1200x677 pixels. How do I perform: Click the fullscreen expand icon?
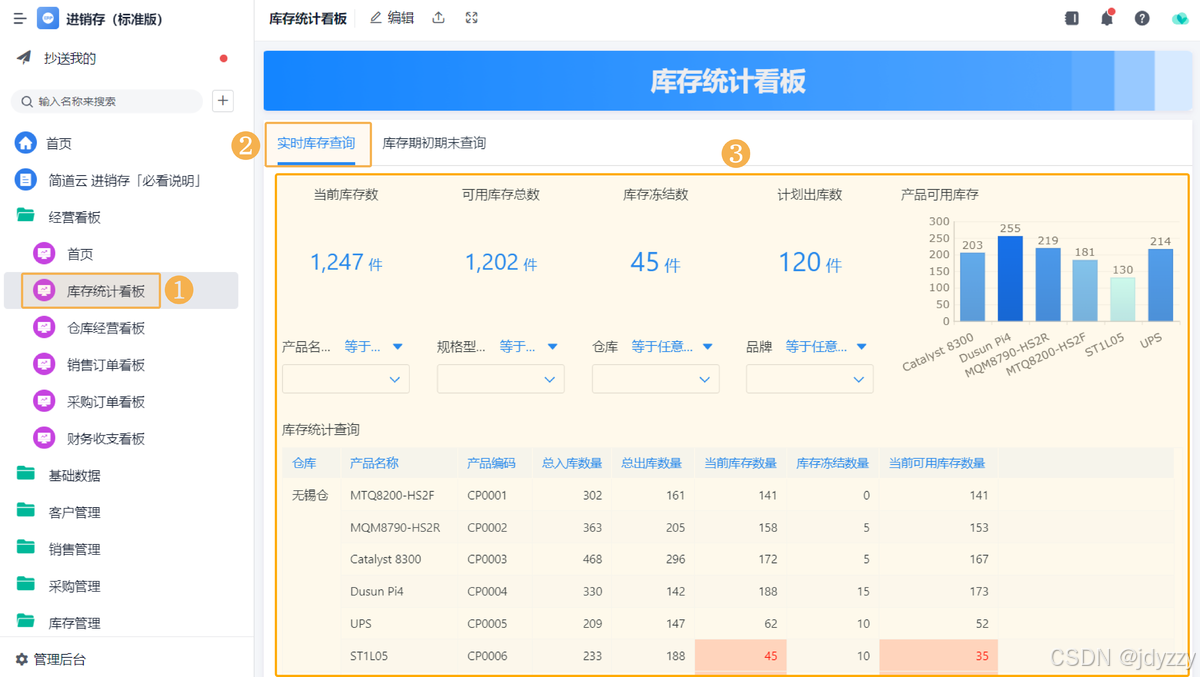click(472, 18)
